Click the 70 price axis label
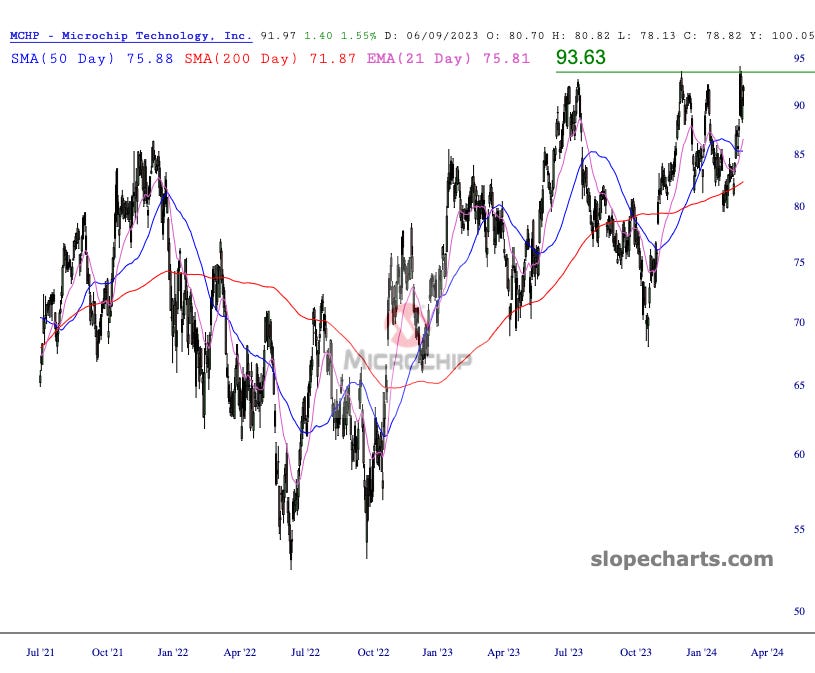Image resolution: width=815 pixels, height=673 pixels. pyautogui.click(x=799, y=322)
